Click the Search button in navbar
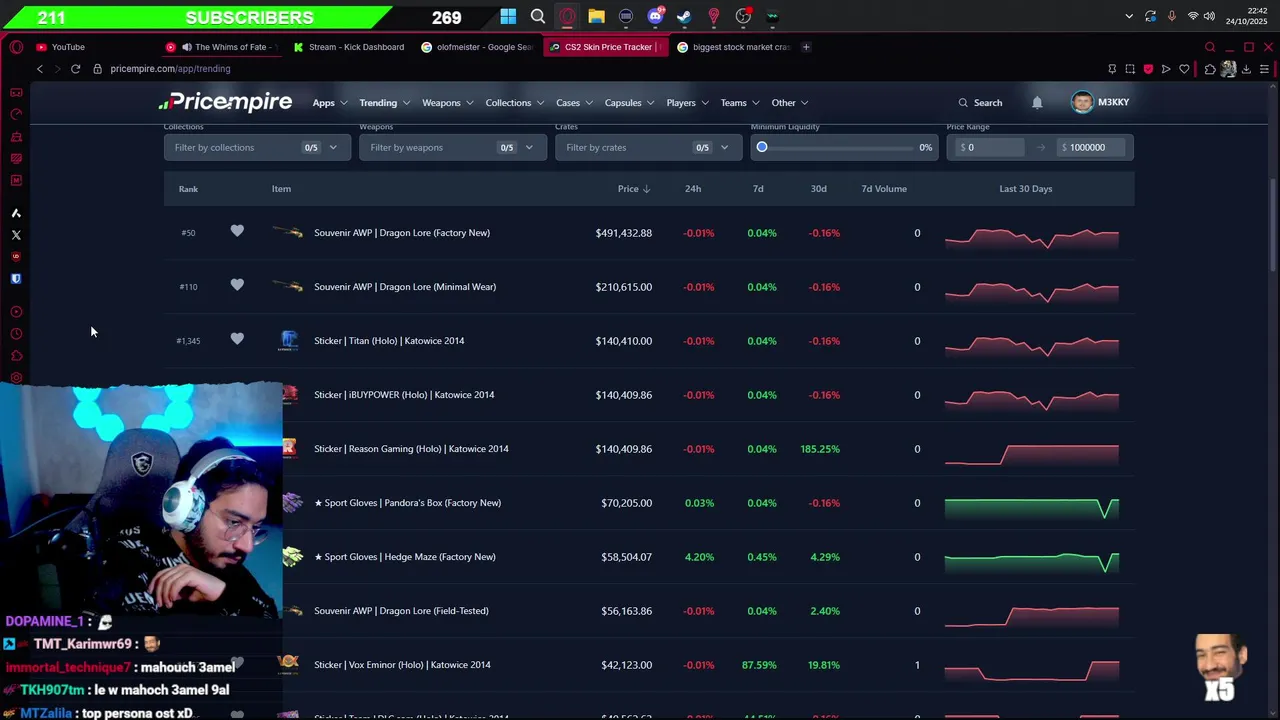Viewport: 1280px width, 720px height. pos(980,102)
